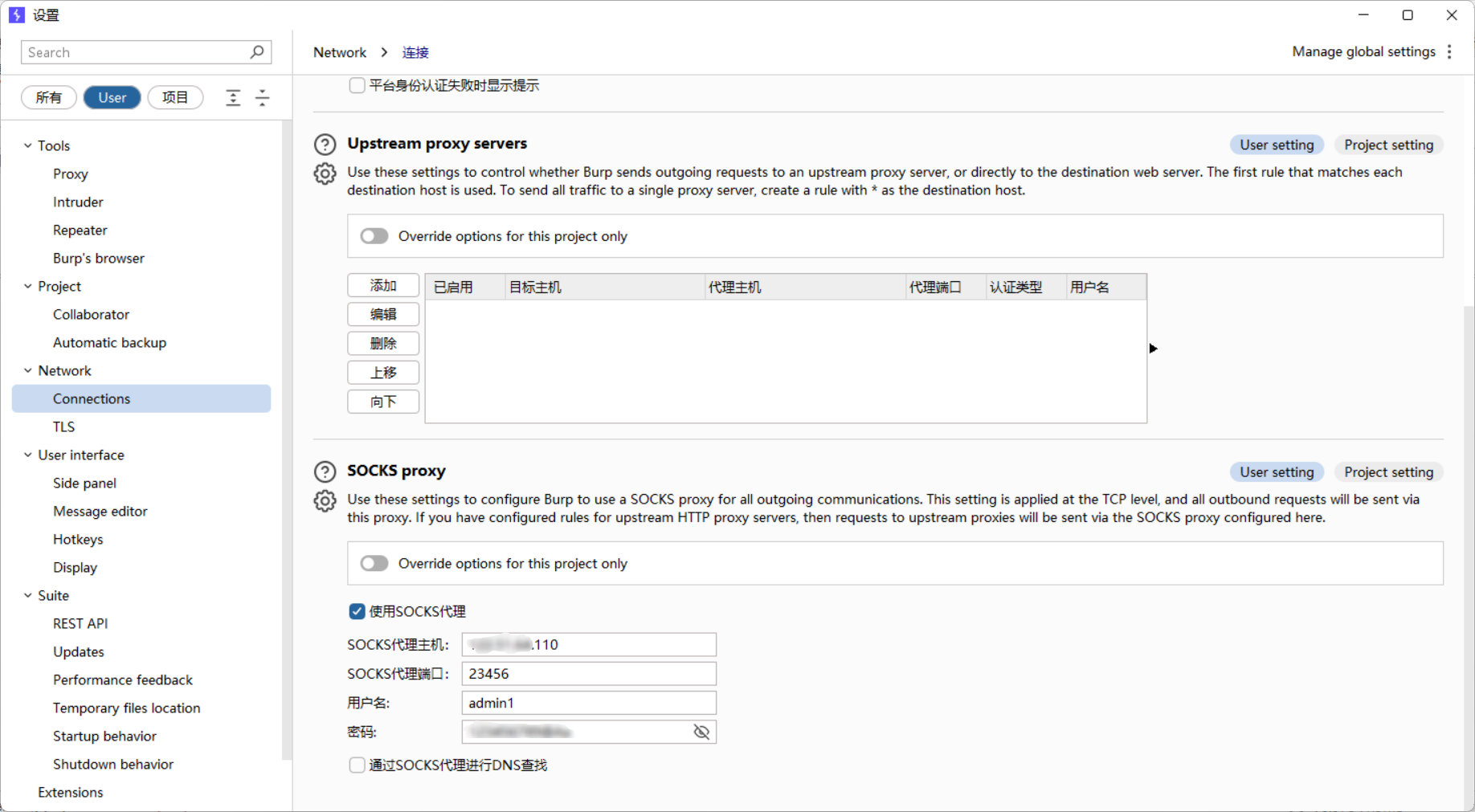Select the TLS settings page
Image resolution: width=1475 pixels, height=812 pixels.
pos(64,426)
